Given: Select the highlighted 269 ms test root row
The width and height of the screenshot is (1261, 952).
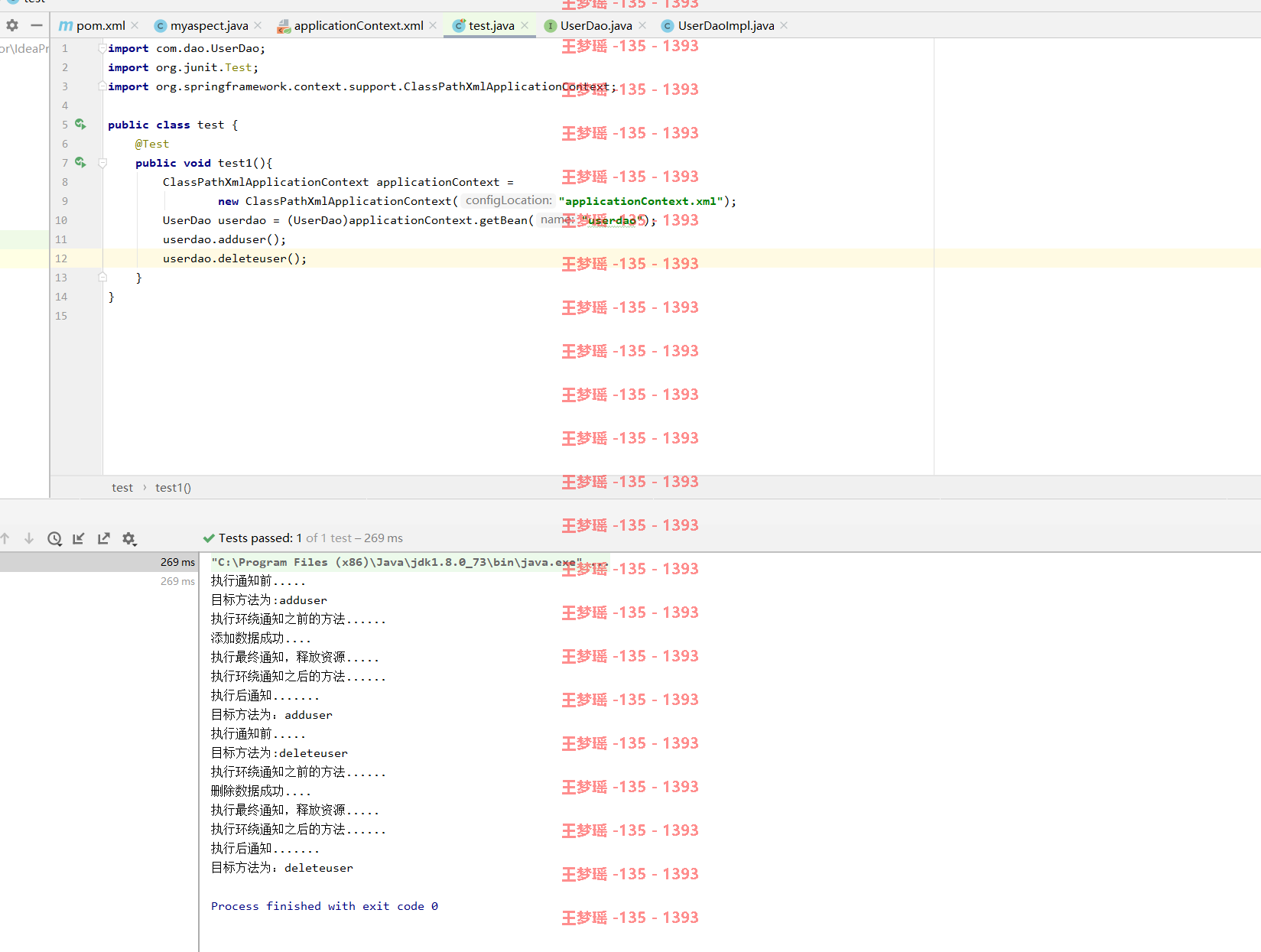Looking at the screenshot, I should click(99, 562).
